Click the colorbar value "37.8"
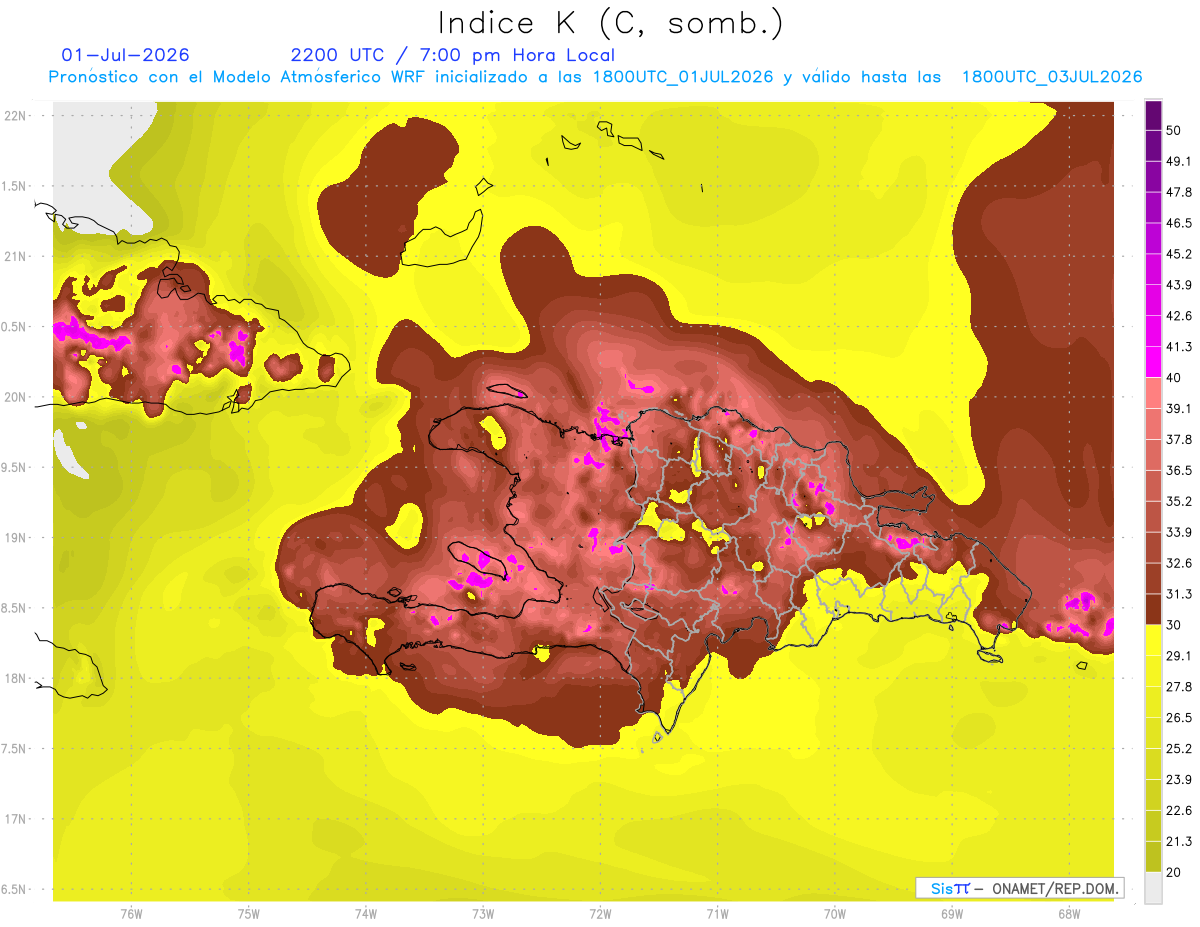 pyautogui.click(x=1179, y=439)
